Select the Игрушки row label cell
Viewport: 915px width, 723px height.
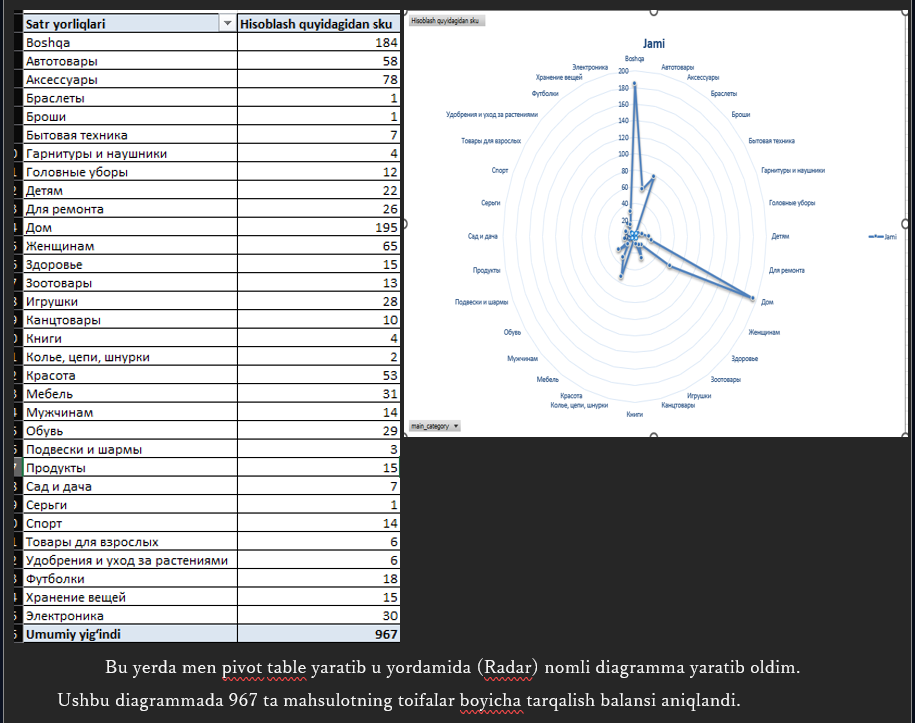130,301
